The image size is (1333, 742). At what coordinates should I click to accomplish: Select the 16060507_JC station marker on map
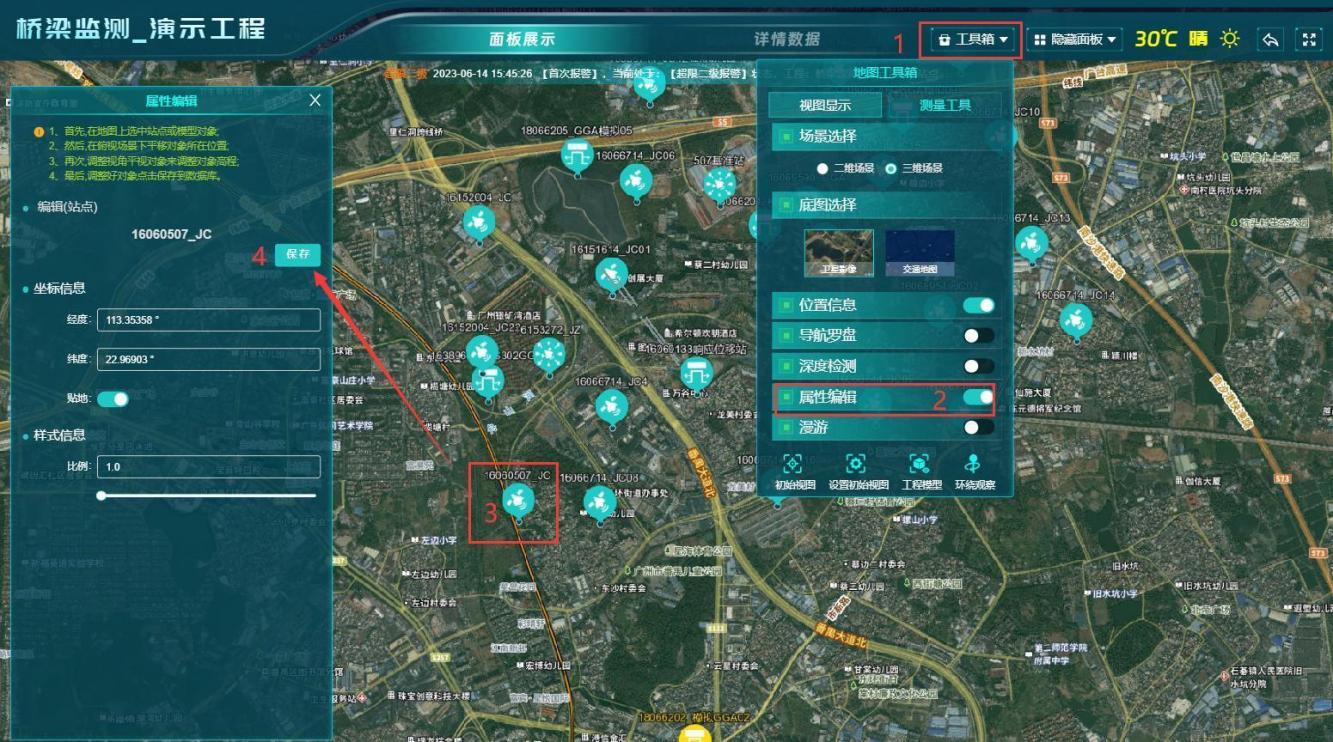[518, 500]
